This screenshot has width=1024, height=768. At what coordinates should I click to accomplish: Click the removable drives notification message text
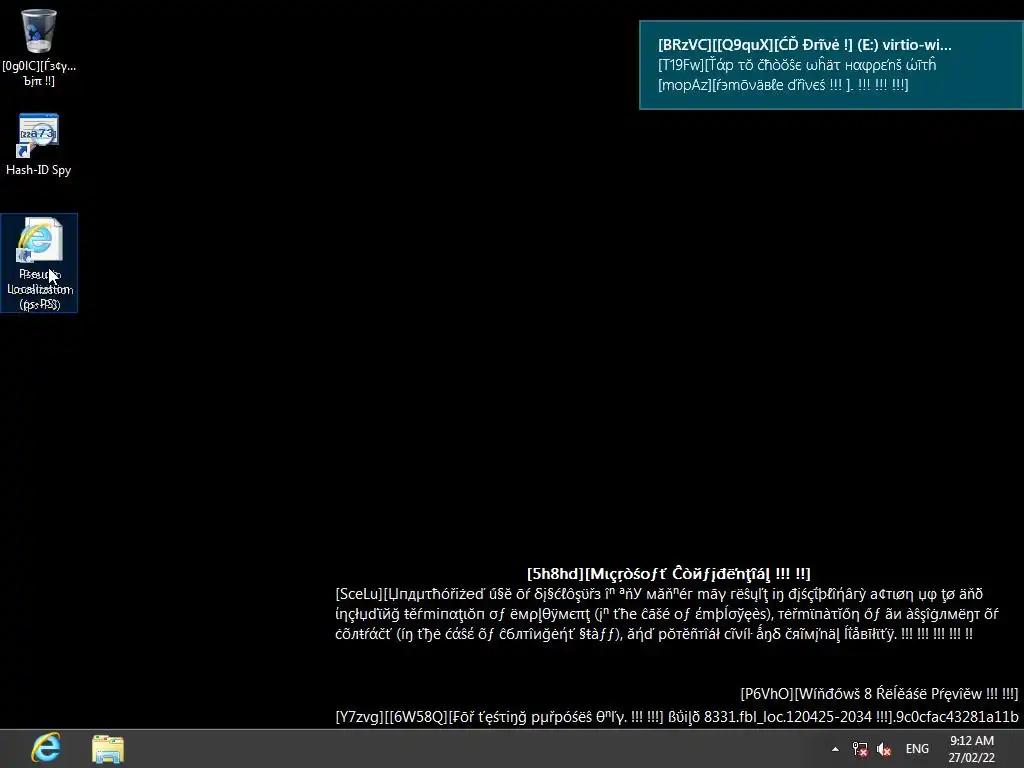(x=797, y=74)
